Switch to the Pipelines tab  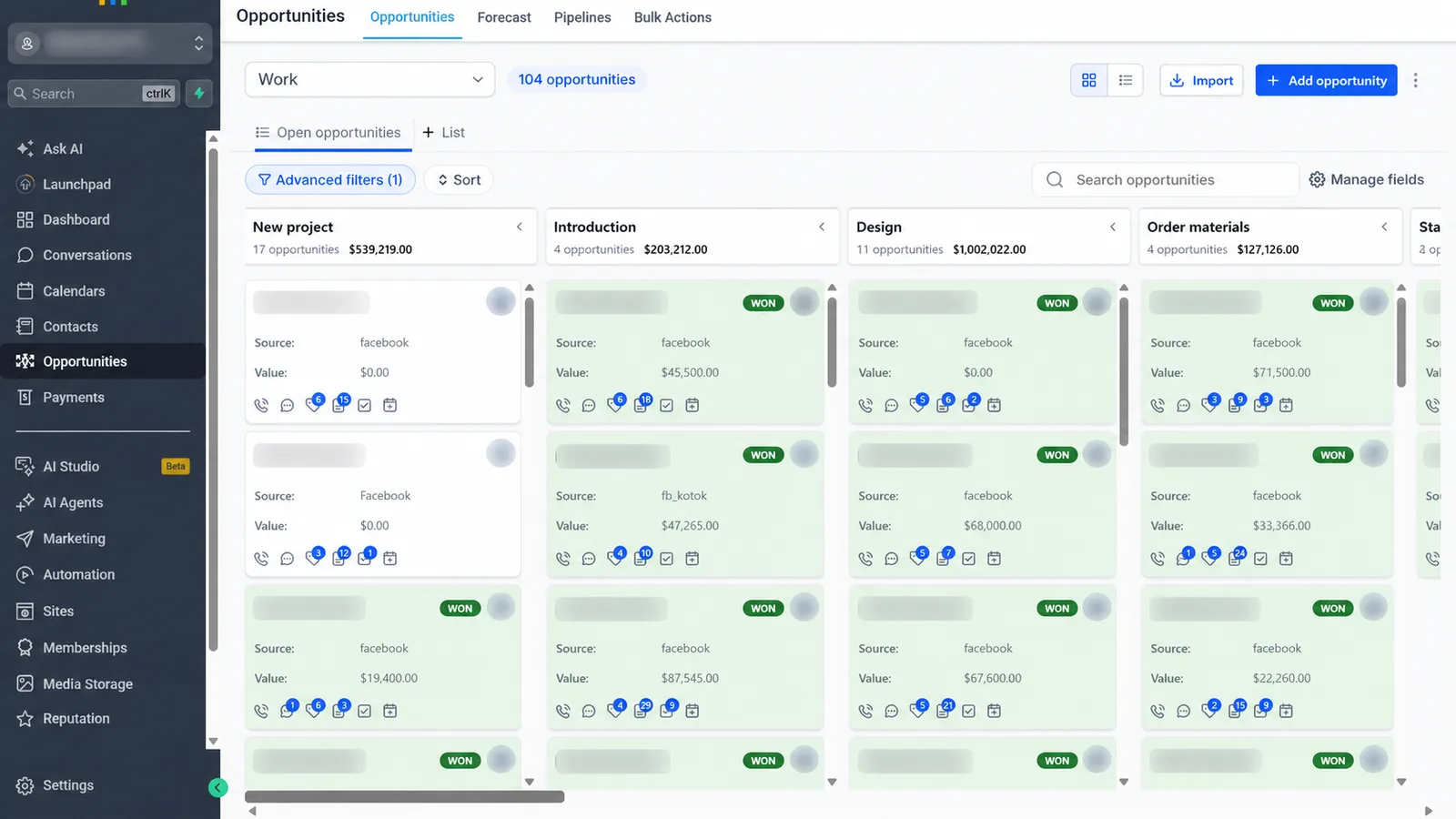point(582,17)
